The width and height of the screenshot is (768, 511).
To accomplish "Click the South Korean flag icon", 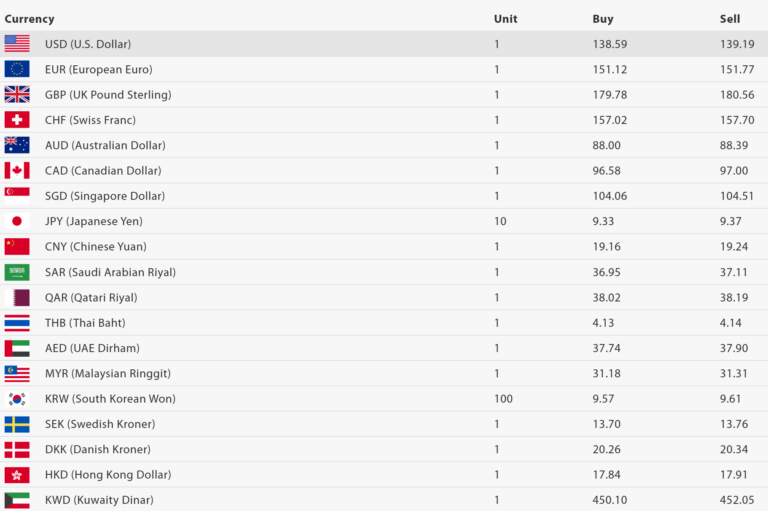I will point(17,399).
